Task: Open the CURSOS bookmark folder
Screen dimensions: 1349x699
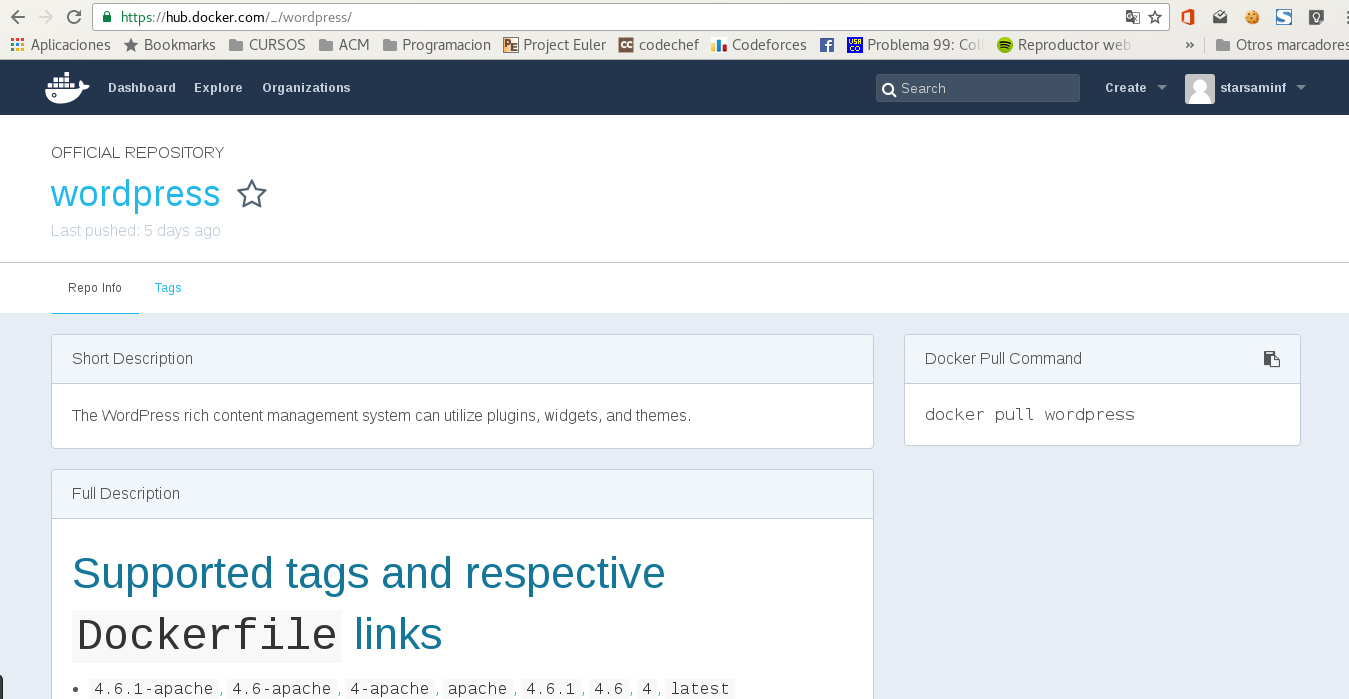Action: coord(267,45)
